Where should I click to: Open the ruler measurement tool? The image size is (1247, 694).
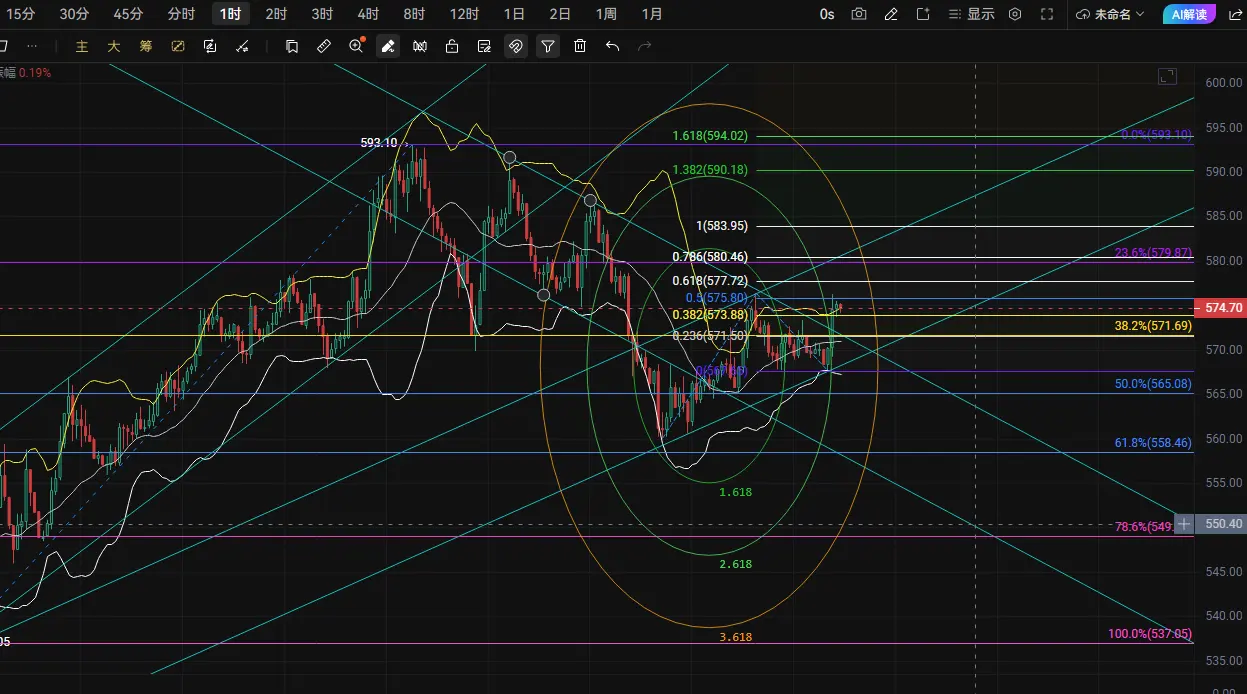(323, 46)
